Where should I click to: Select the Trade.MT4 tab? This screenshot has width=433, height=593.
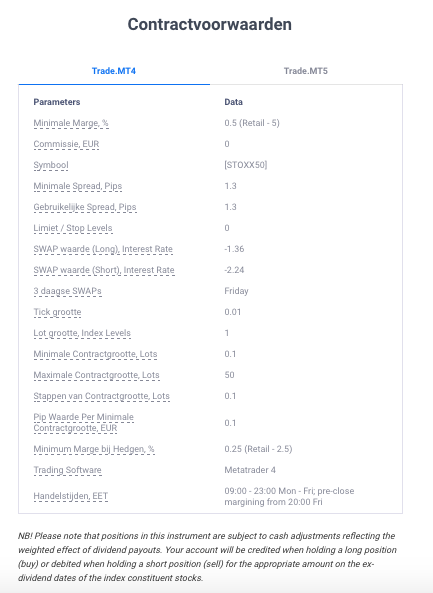click(114, 71)
